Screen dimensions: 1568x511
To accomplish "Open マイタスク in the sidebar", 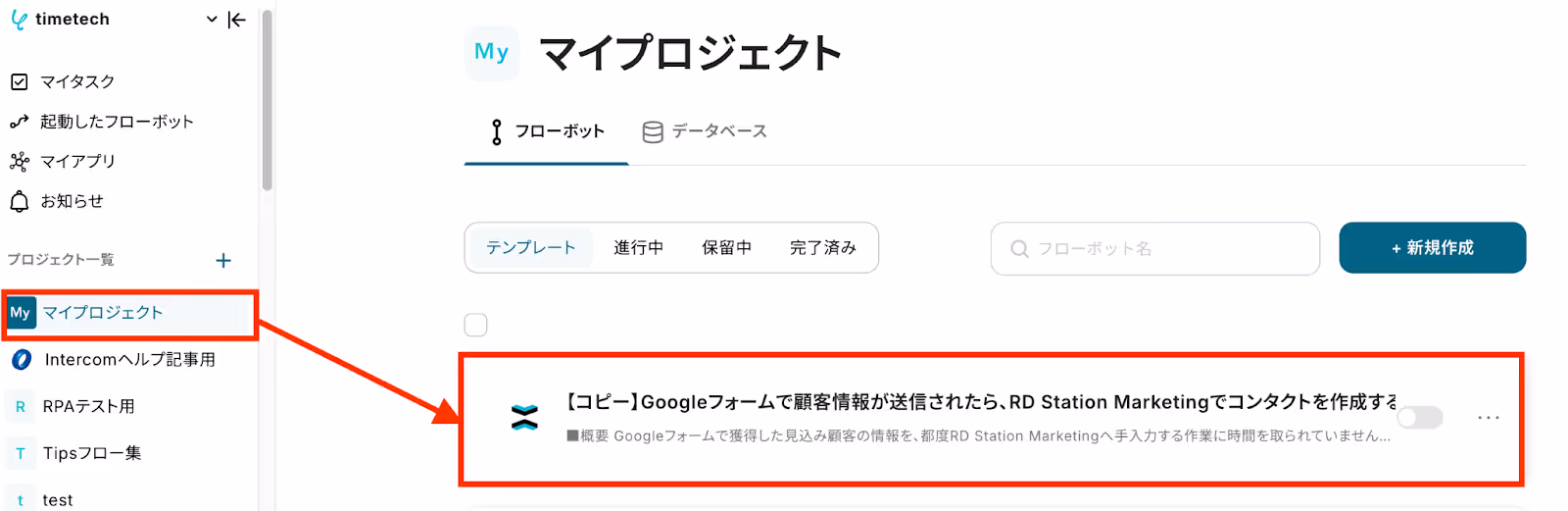I will (77, 81).
